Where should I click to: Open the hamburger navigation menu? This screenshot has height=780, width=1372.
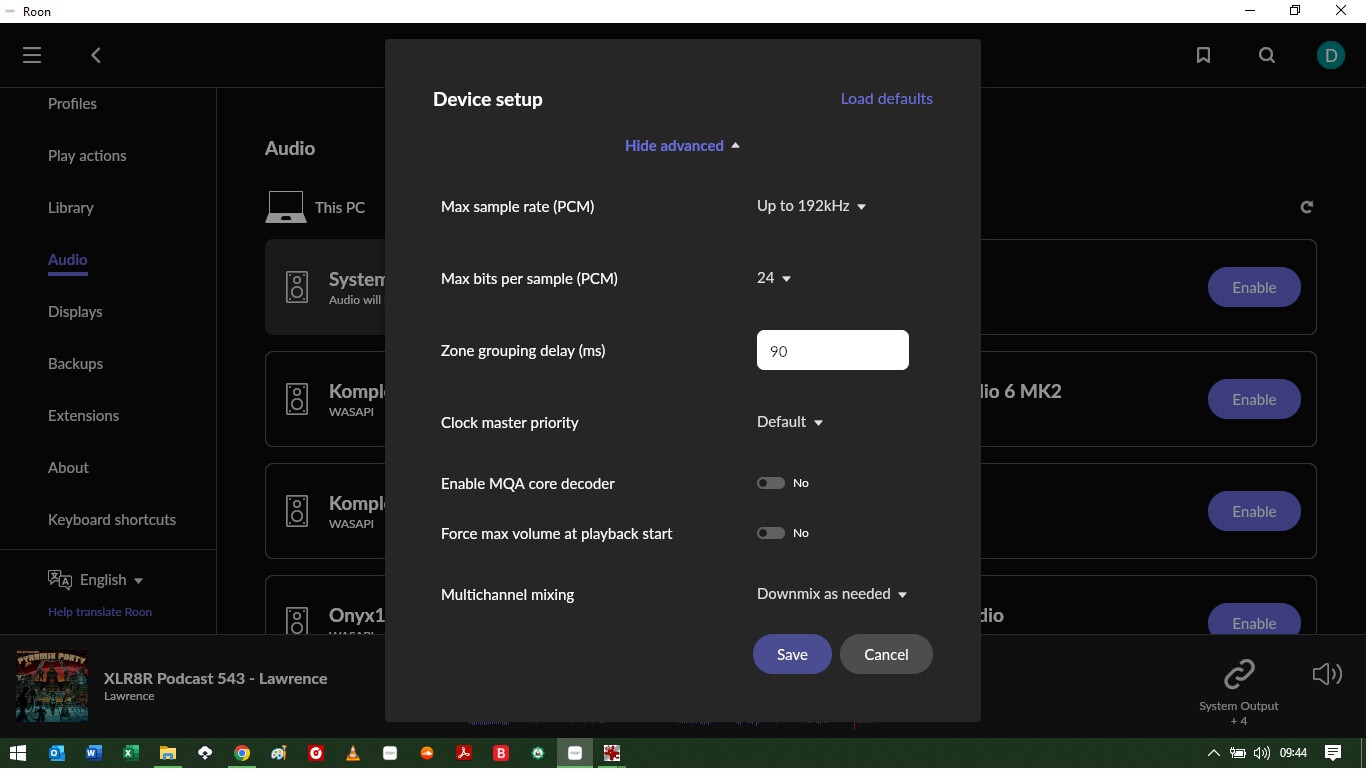click(32, 55)
